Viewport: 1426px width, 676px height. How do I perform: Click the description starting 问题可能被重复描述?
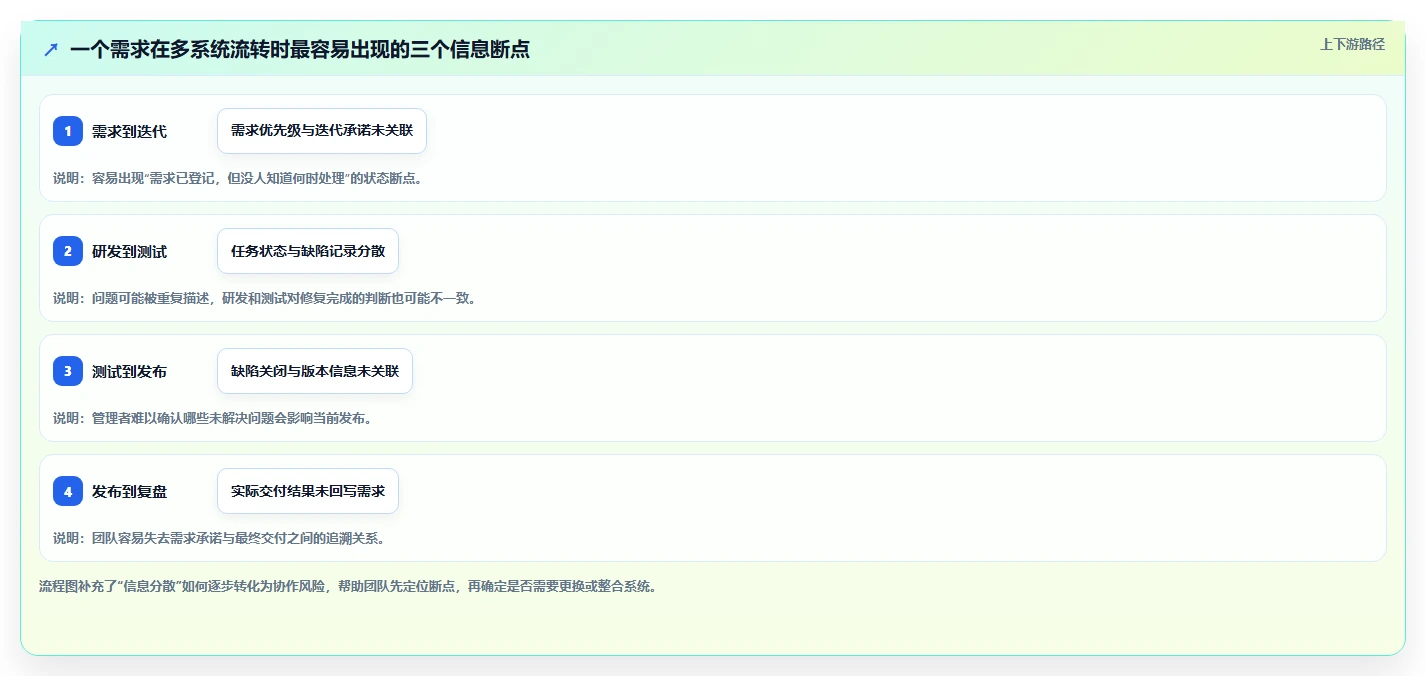point(264,298)
